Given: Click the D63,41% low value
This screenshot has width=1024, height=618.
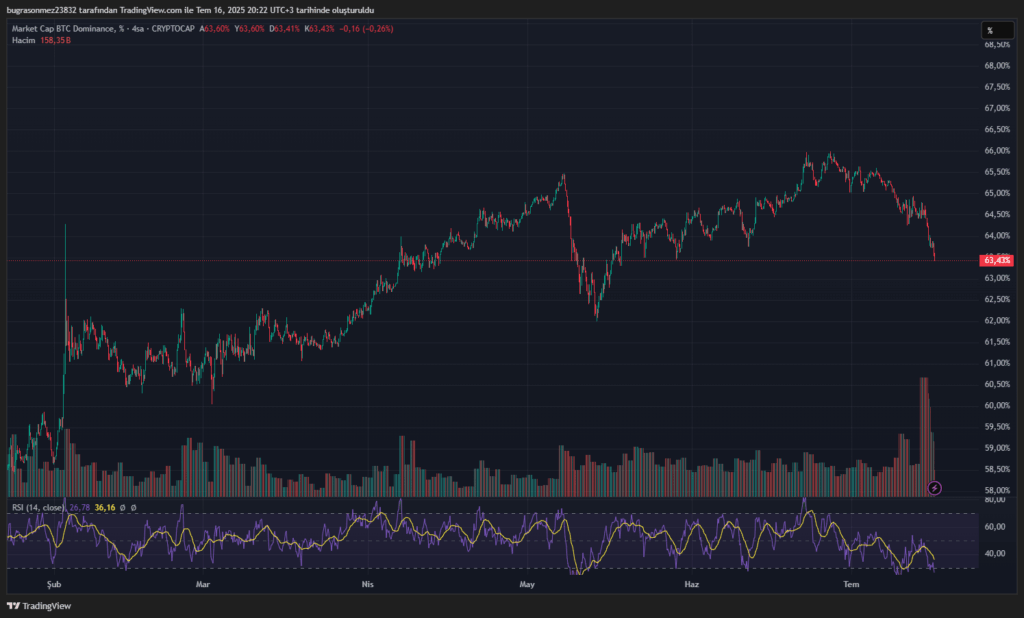Looking at the screenshot, I should [285, 29].
